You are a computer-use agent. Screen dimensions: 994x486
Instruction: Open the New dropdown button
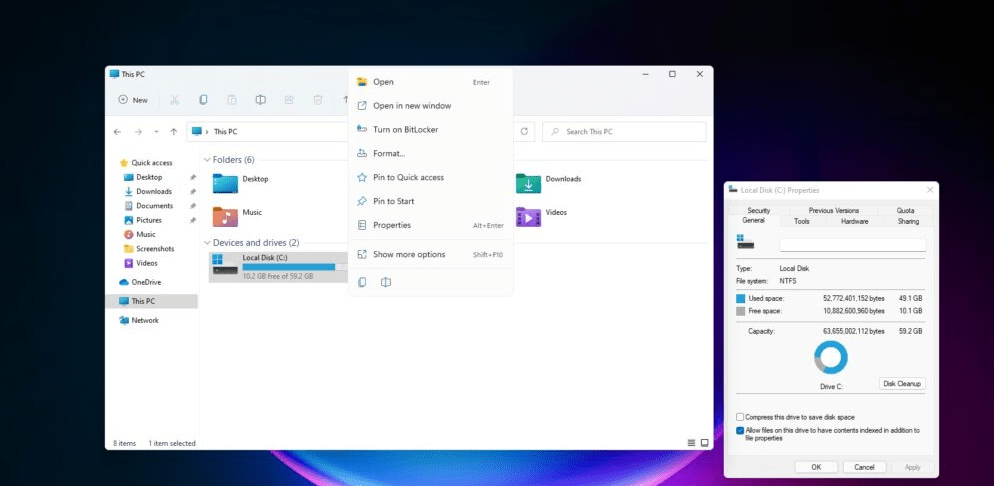[x=133, y=100]
